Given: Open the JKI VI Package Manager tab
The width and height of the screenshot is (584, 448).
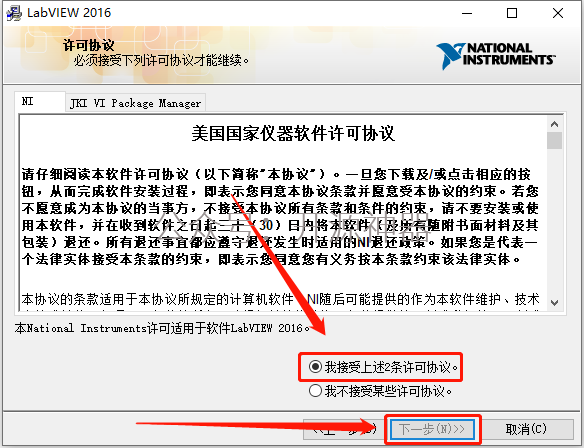Looking at the screenshot, I should click(136, 103).
